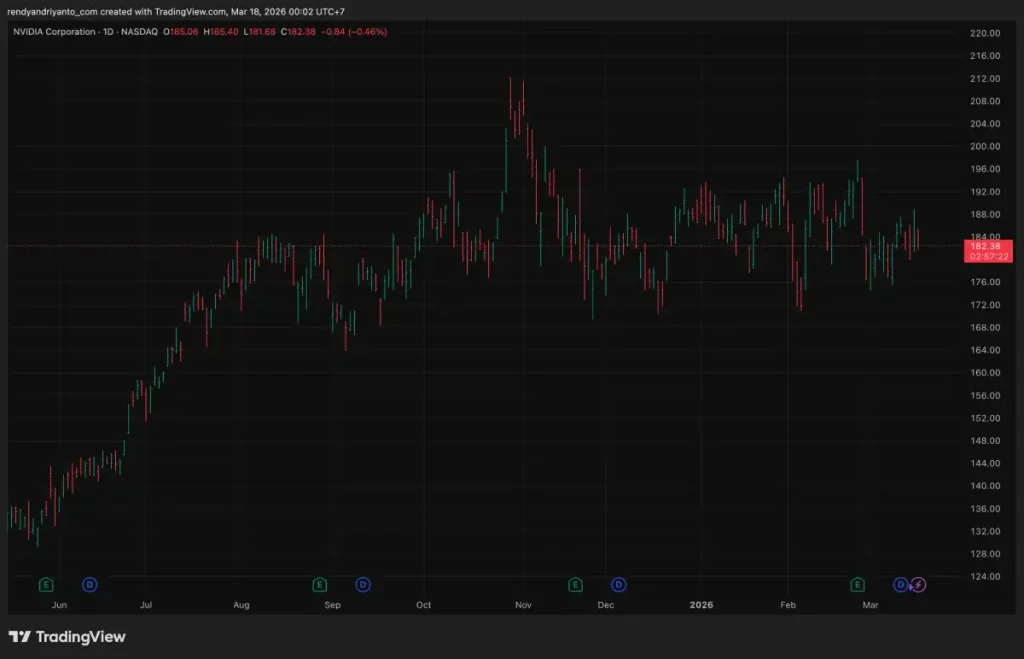Open the dividend D marker after September

tap(363, 584)
